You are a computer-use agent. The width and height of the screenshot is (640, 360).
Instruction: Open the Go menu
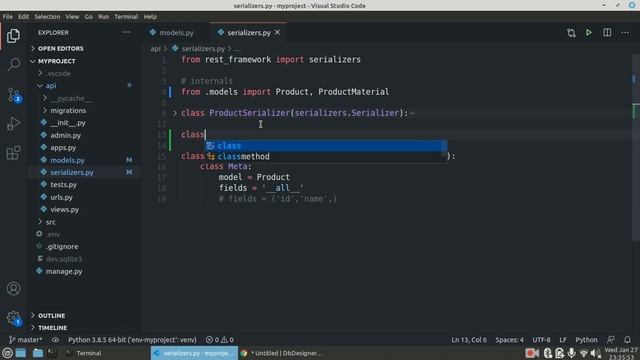point(89,17)
